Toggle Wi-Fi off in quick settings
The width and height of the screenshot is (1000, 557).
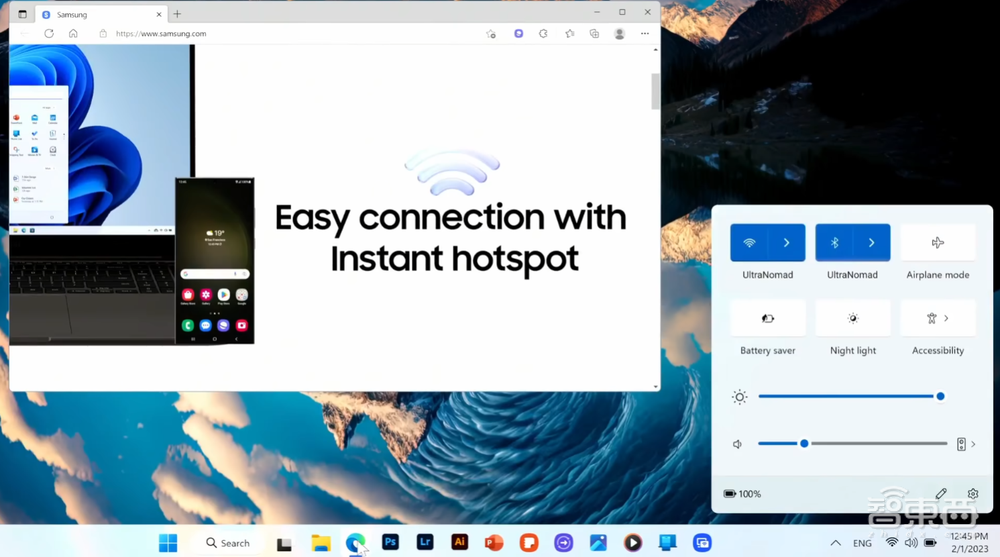750,243
